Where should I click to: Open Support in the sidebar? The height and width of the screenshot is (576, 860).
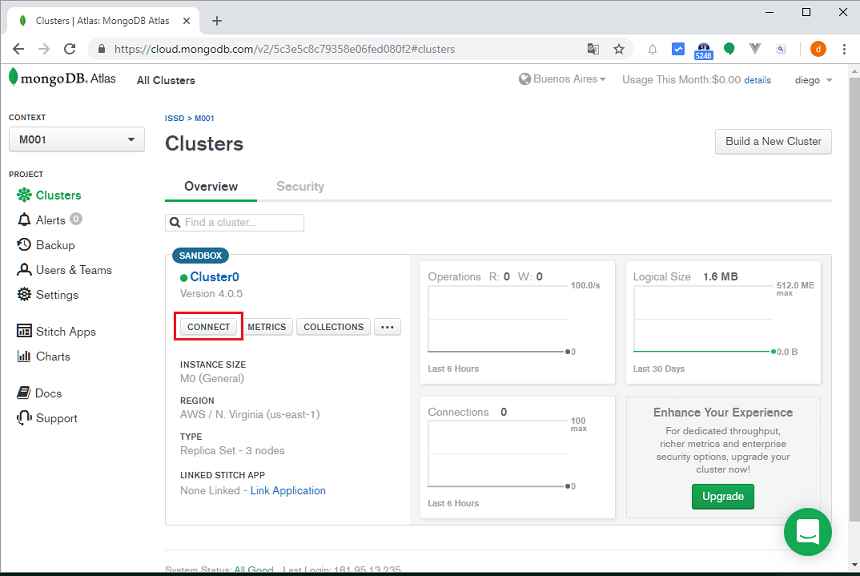[x=47, y=418]
